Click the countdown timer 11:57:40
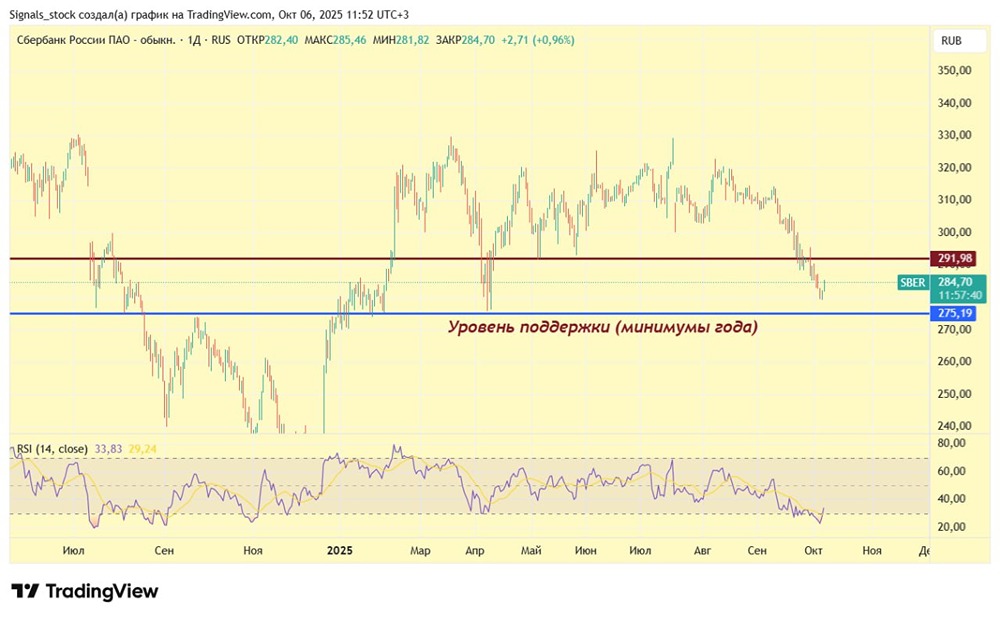1000x619 pixels. click(959, 295)
